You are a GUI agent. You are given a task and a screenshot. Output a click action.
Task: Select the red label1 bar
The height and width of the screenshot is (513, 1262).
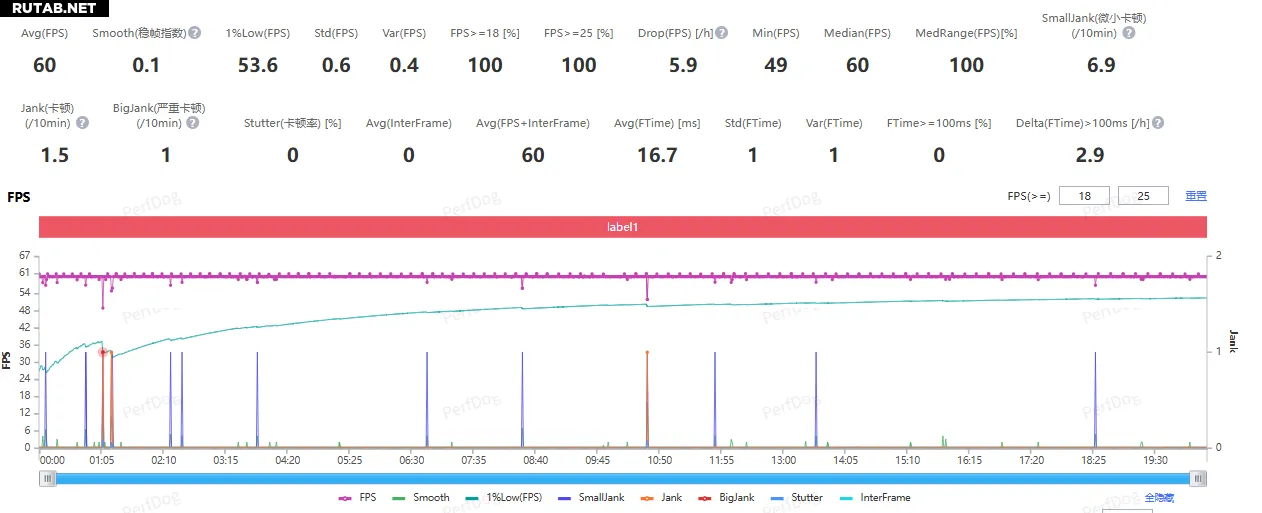coord(622,227)
